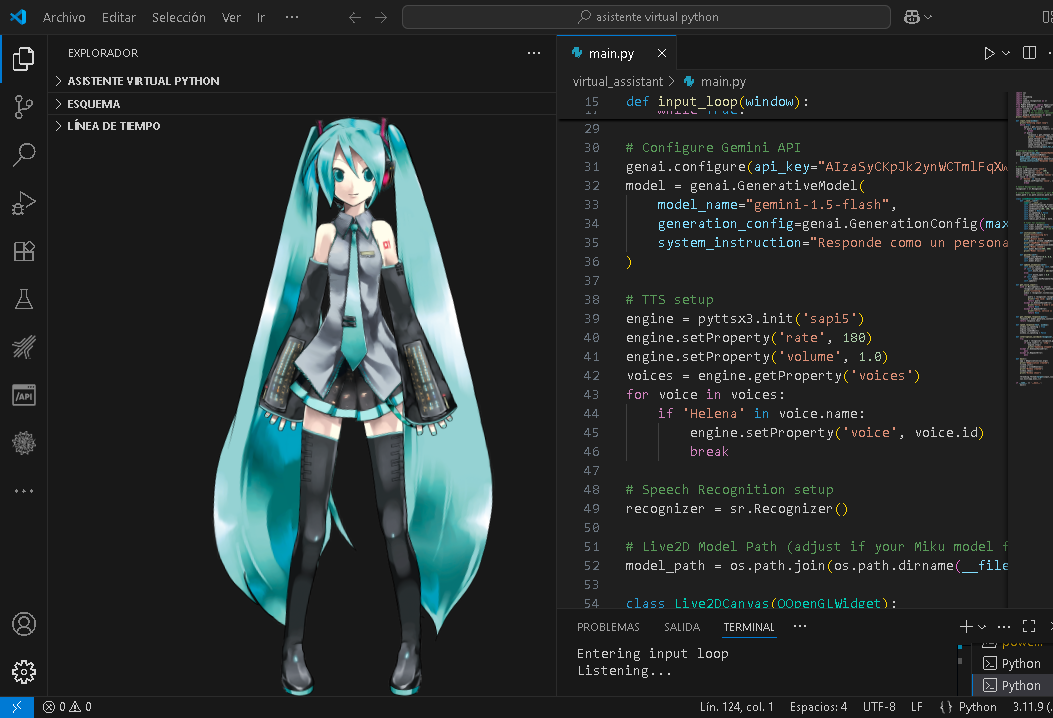Show hidden menu bar items

pos(291,17)
